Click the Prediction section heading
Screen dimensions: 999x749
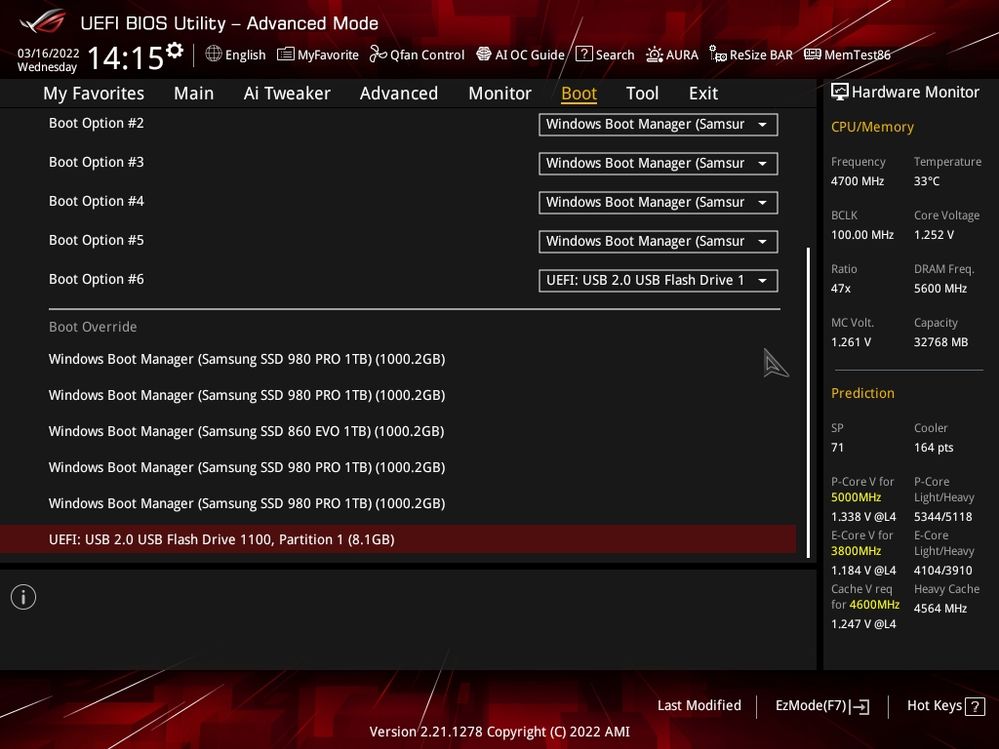[863, 394]
